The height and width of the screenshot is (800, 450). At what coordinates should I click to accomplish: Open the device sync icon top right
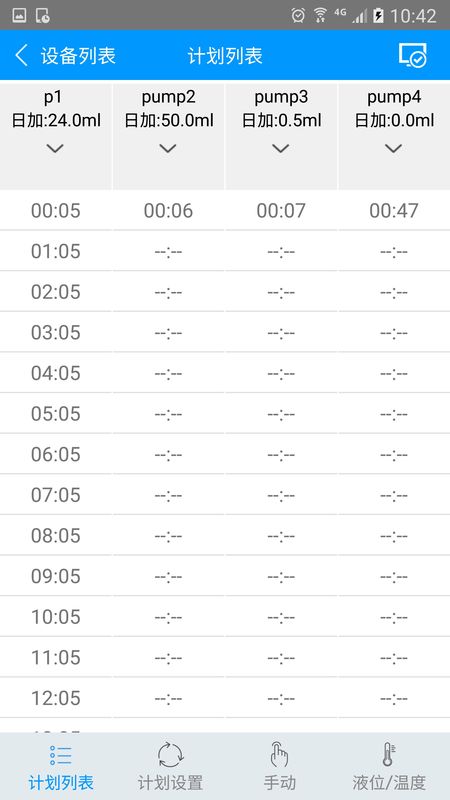(x=412, y=55)
